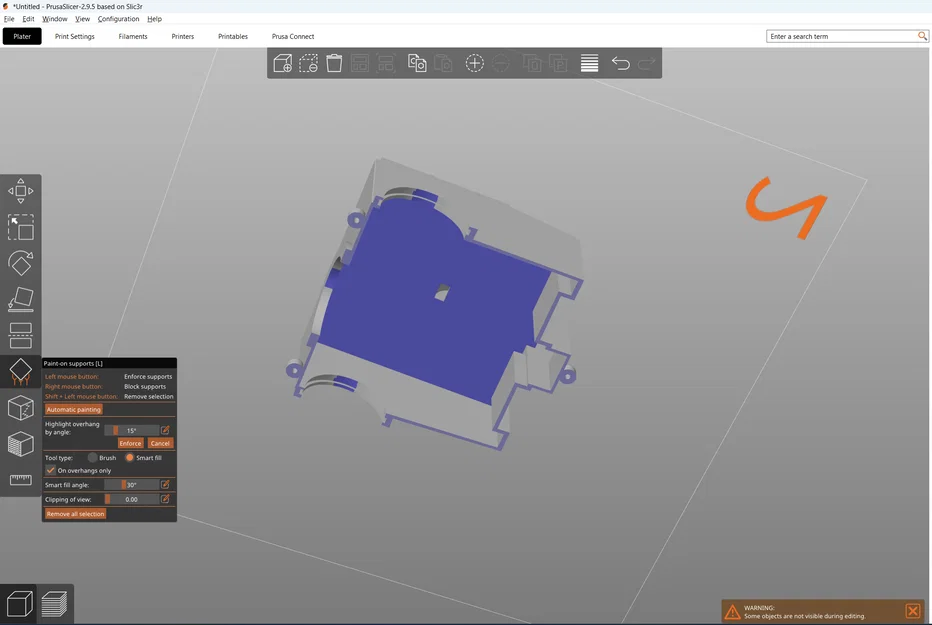Click the search magnifier icon
The width and height of the screenshot is (932, 625).
(922, 36)
